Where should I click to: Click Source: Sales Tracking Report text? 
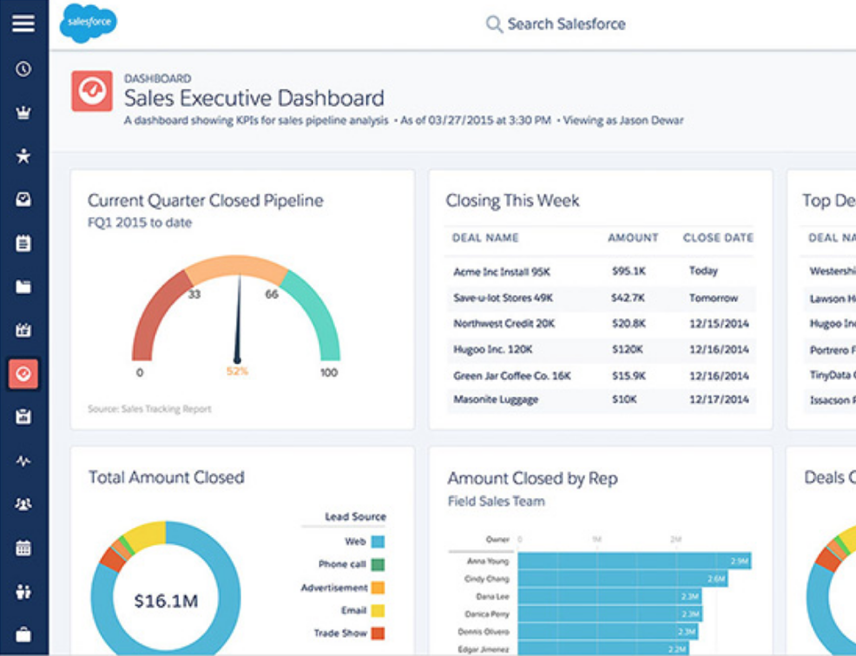pos(149,409)
